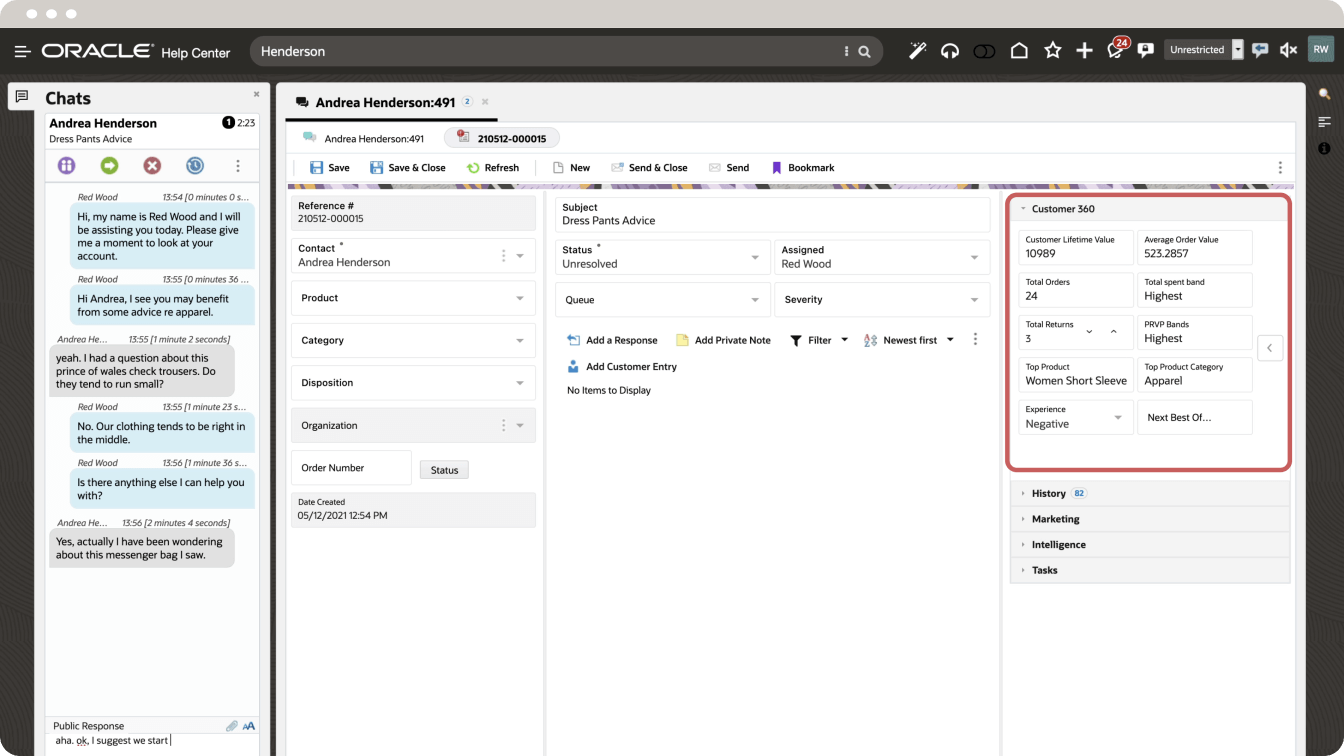Click the paperclip attach icon in chat
This screenshot has width=1344, height=756.
232,726
